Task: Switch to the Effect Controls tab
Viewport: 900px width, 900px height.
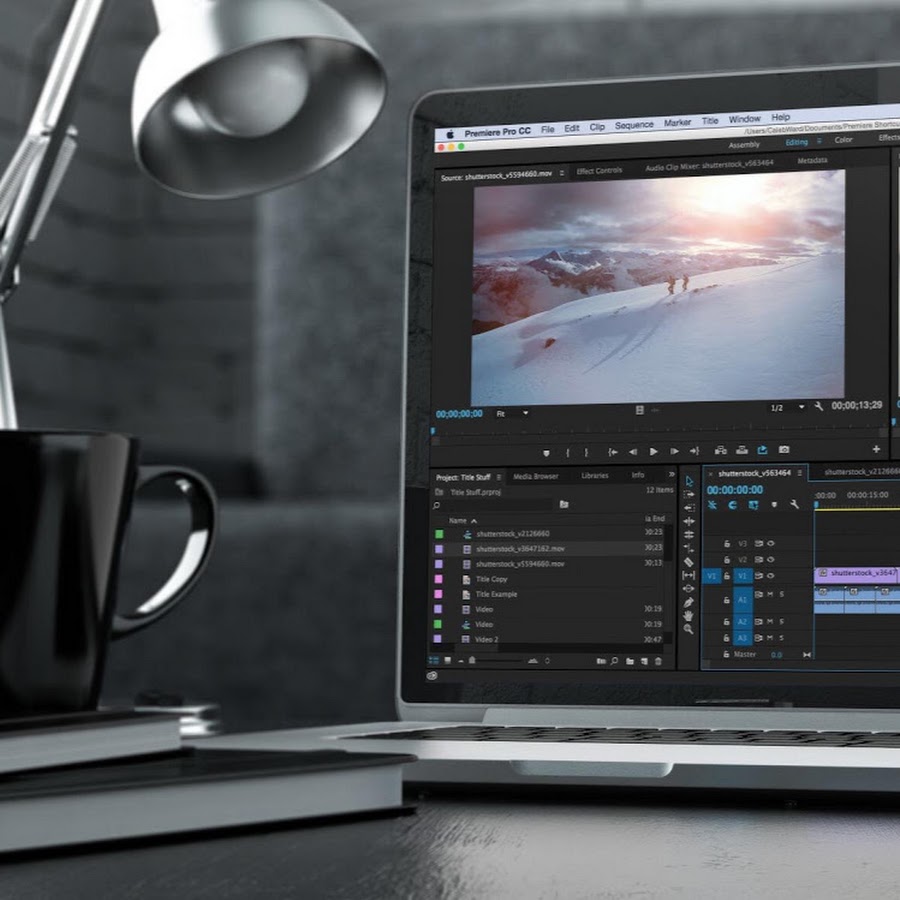Action: (600, 171)
